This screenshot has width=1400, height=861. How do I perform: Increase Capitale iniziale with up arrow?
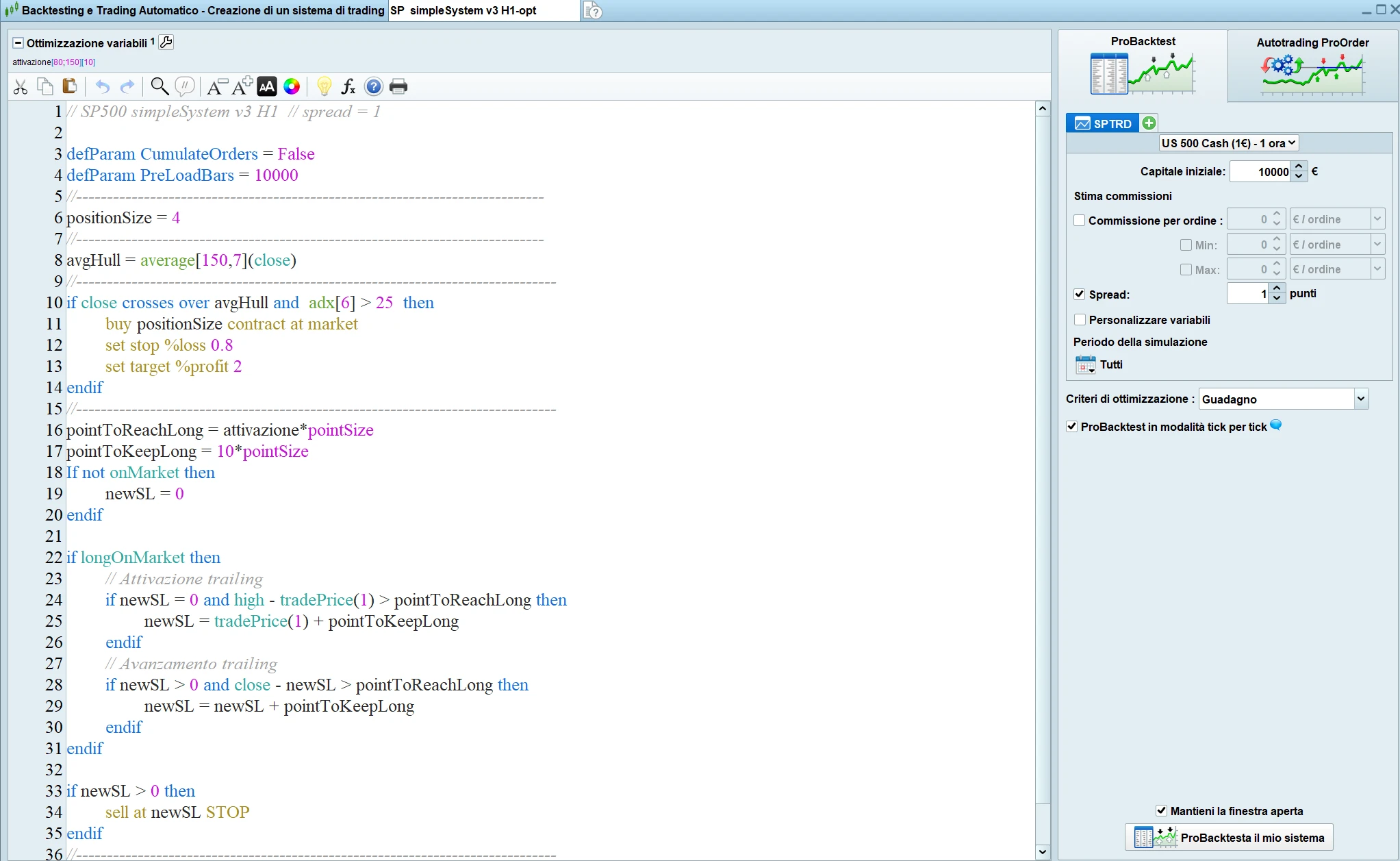pos(1299,166)
